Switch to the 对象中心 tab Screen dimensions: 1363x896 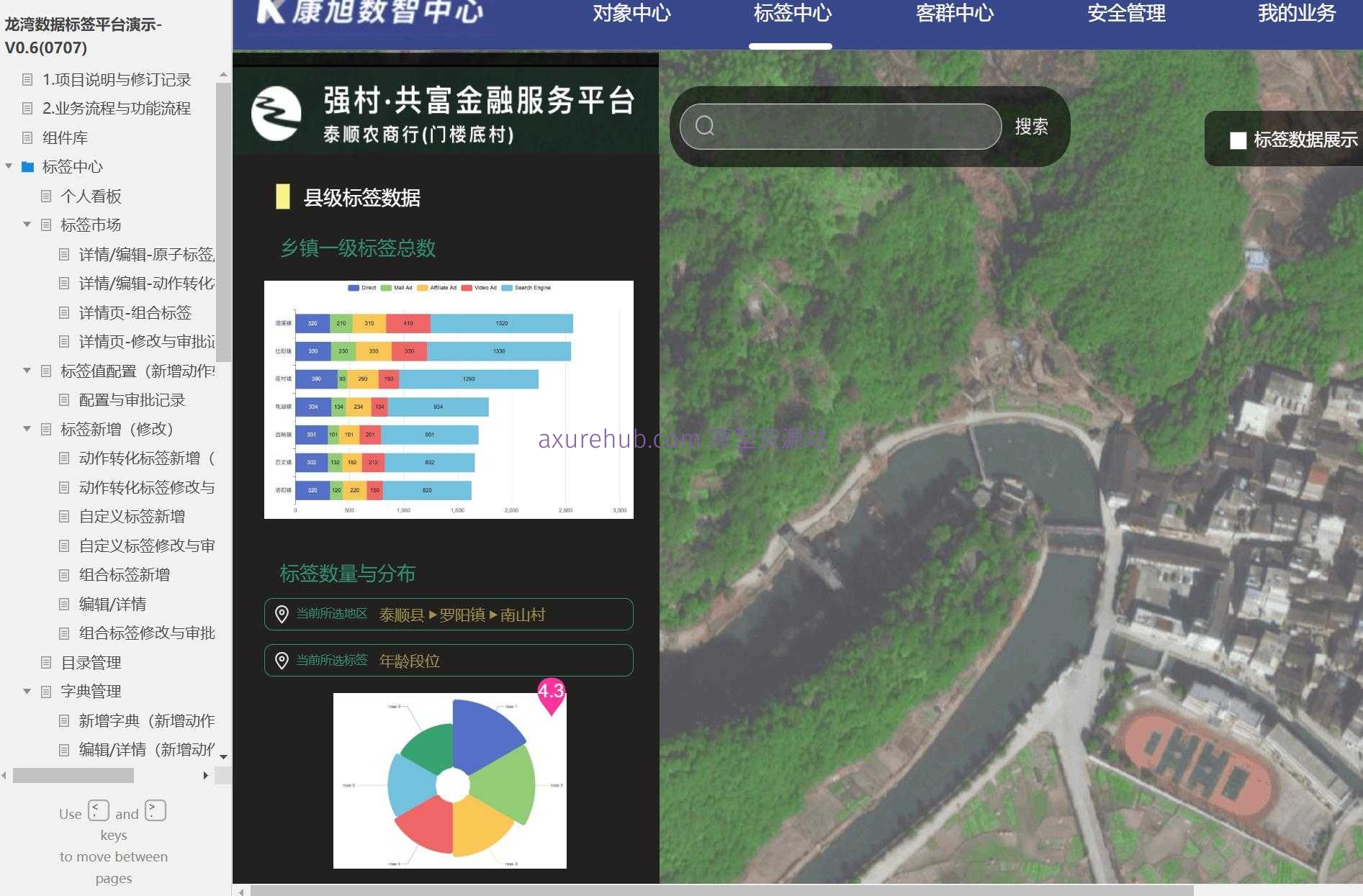click(x=631, y=14)
